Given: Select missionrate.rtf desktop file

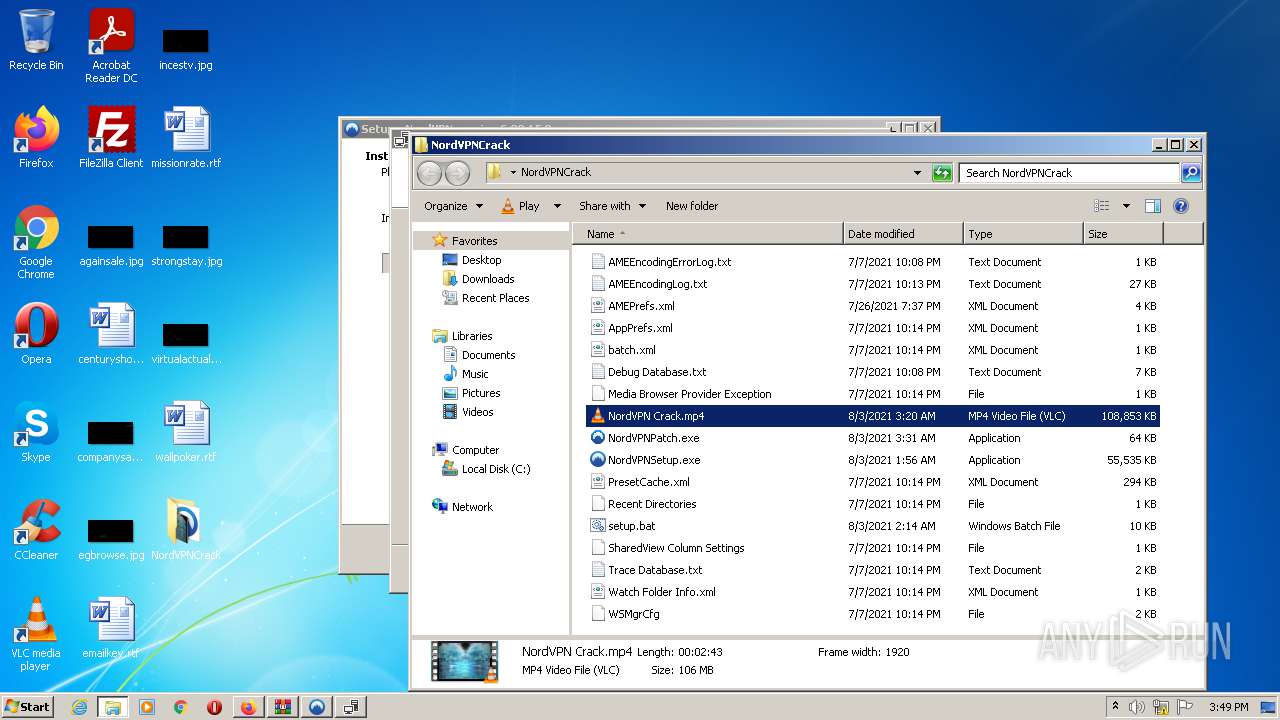Looking at the screenshot, I should (x=186, y=138).
